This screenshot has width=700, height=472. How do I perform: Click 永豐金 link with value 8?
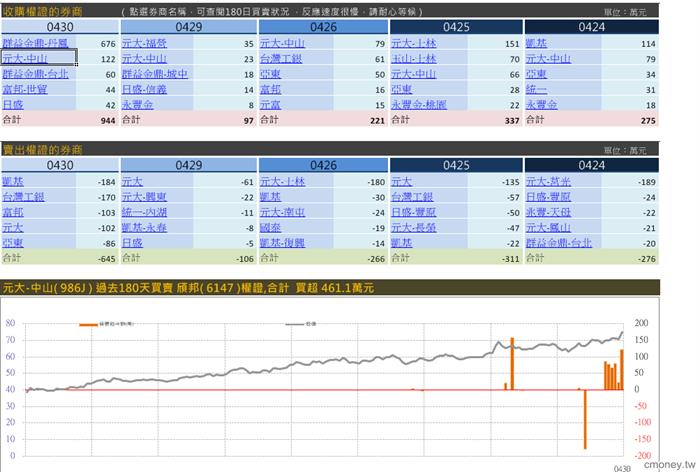pyautogui.click(x=138, y=104)
